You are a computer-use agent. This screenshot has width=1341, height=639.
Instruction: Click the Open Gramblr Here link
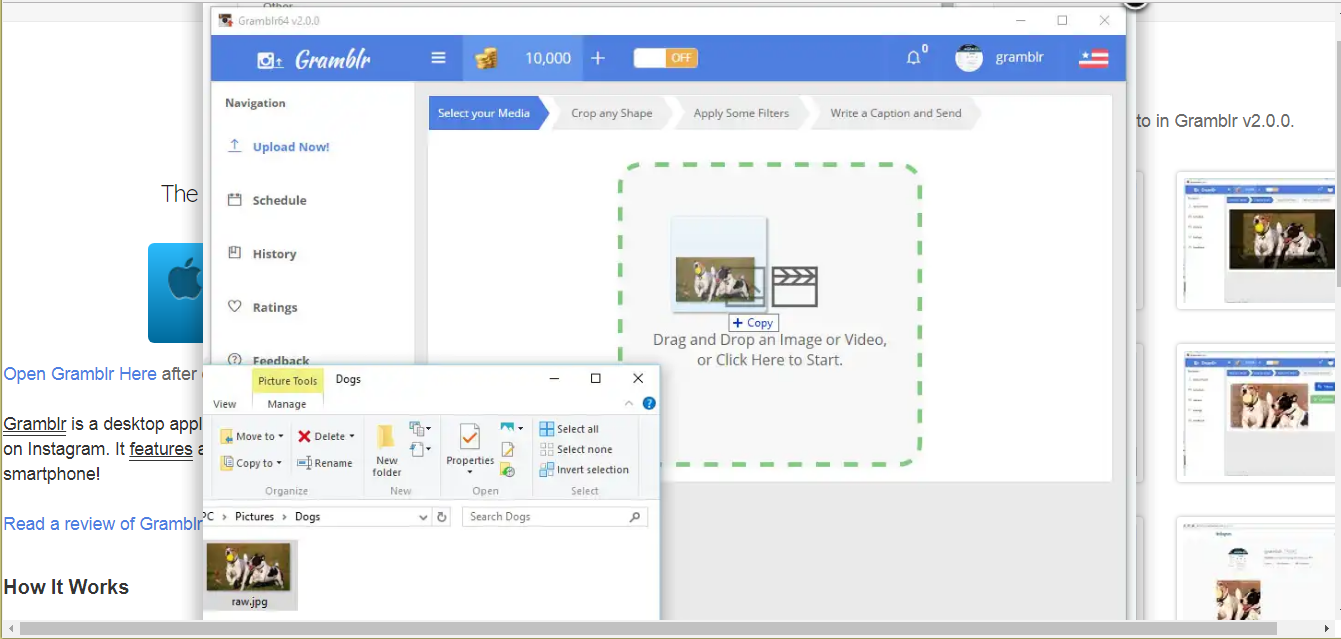80,374
